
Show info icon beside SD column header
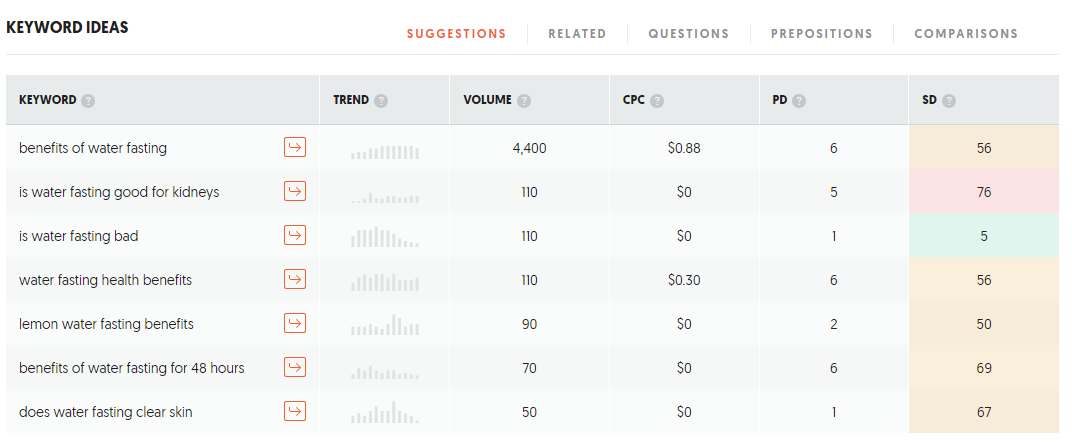pyautogui.click(x=948, y=100)
